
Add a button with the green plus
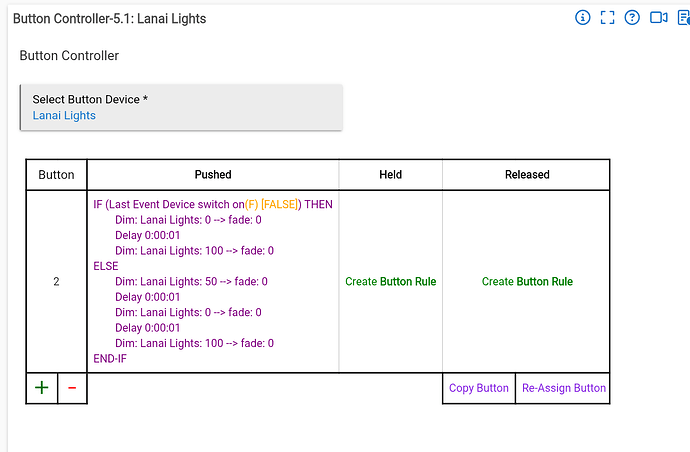(42, 388)
